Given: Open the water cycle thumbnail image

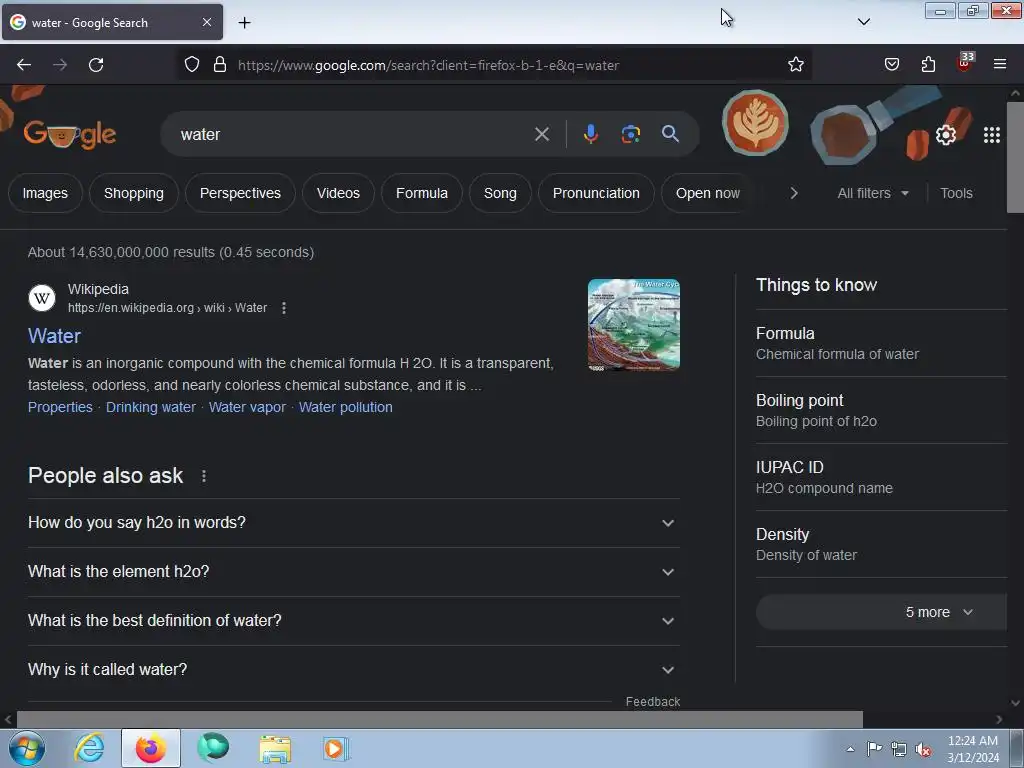Looking at the screenshot, I should [633, 325].
